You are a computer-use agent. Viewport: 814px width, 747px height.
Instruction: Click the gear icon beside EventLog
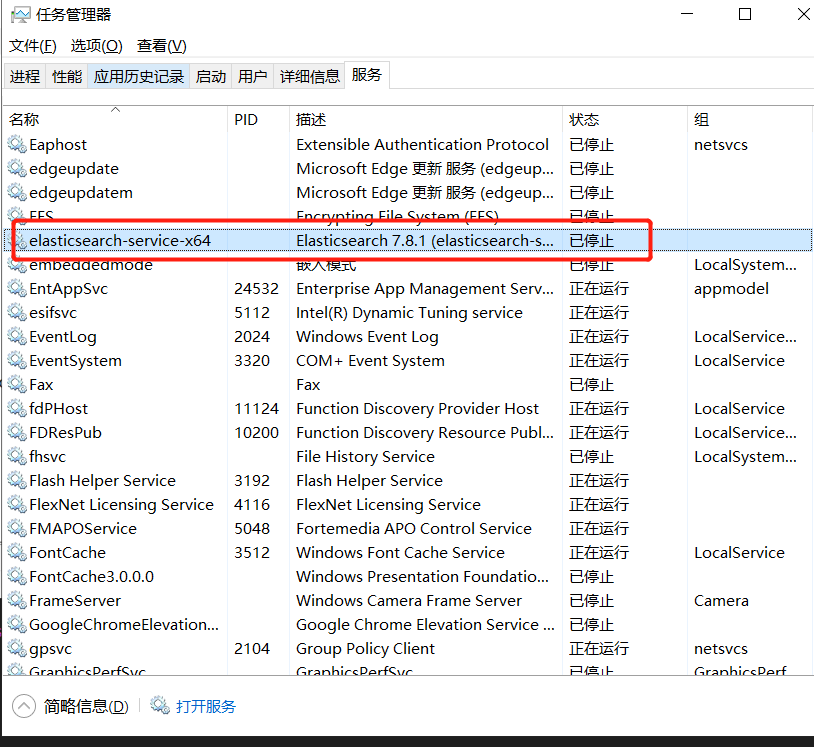pos(17,336)
